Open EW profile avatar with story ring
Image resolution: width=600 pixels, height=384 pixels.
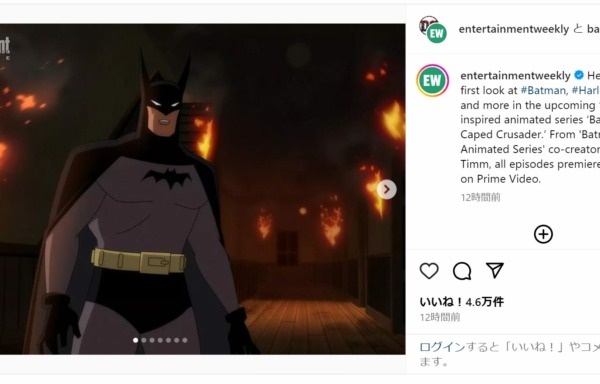click(432, 81)
